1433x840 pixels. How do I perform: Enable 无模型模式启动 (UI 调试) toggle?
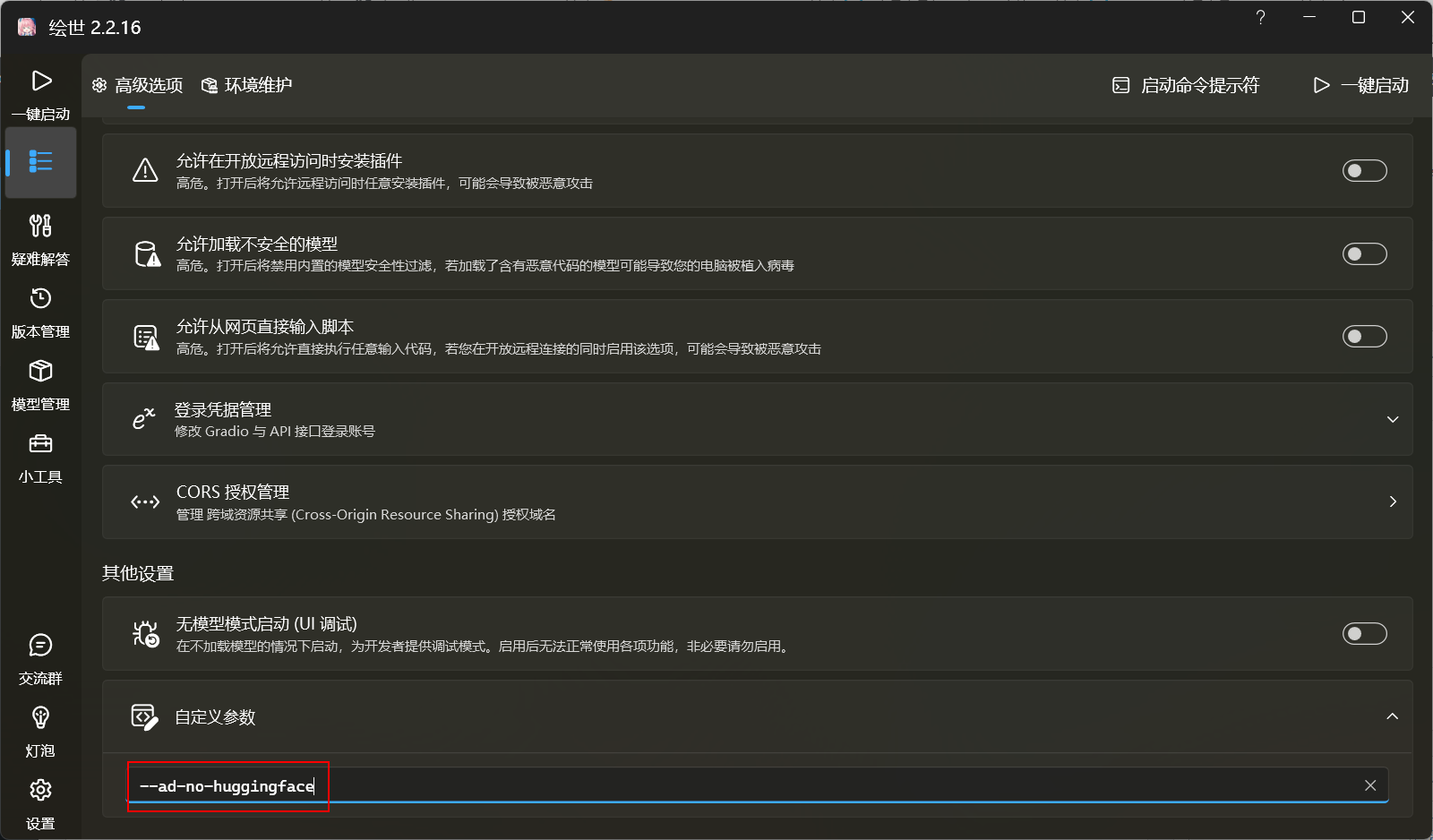point(1364,634)
